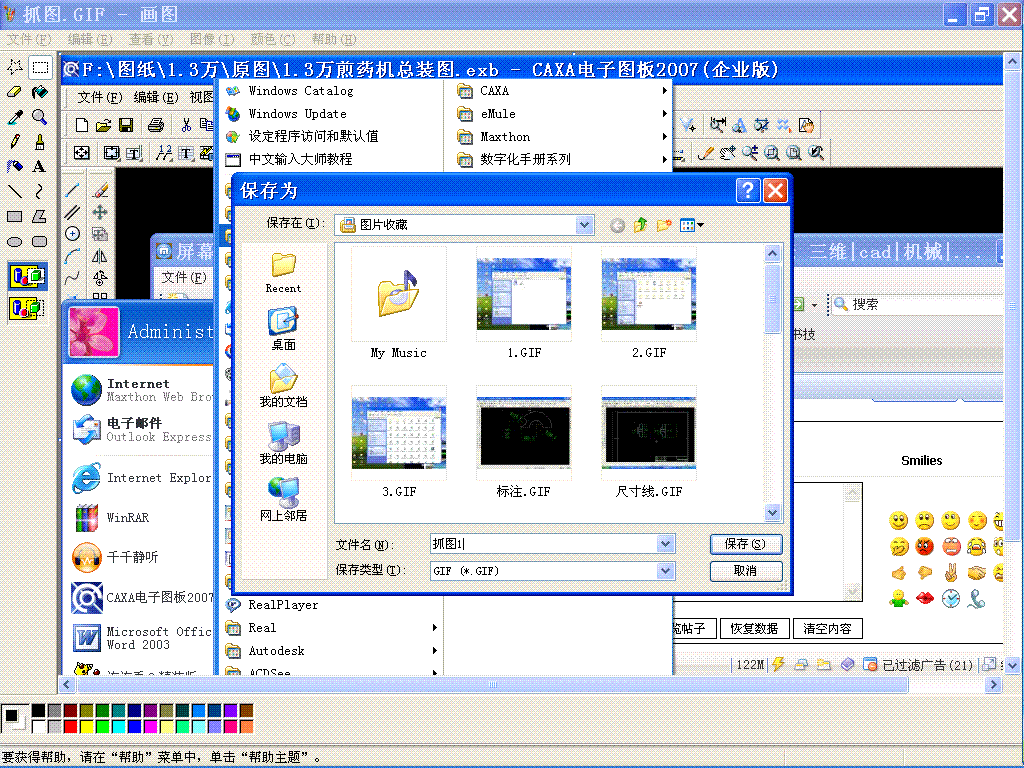Select the straight Line tool
This screenshot has height=768, width=1024.
[x=14, y=191]
